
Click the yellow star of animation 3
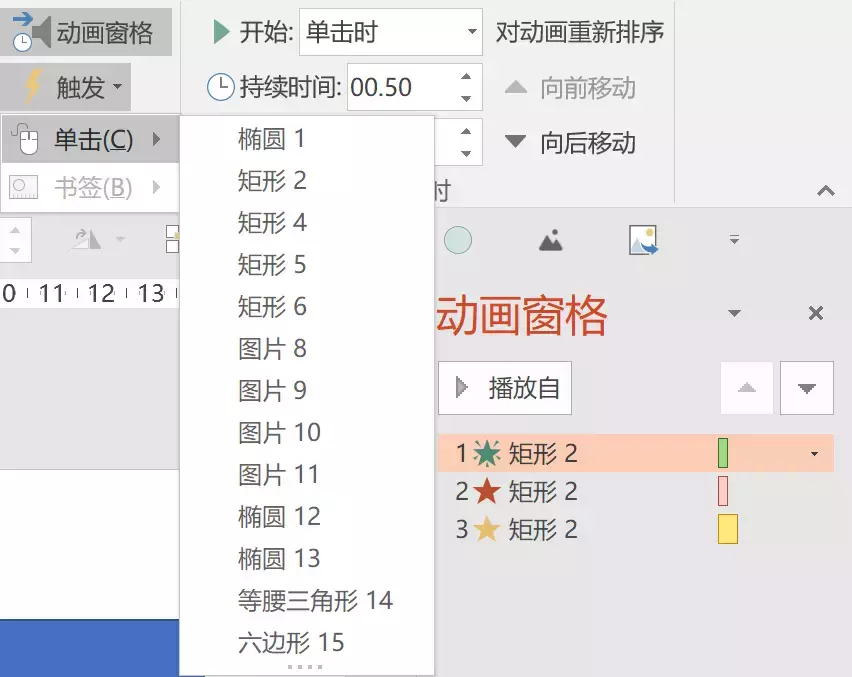487,530
